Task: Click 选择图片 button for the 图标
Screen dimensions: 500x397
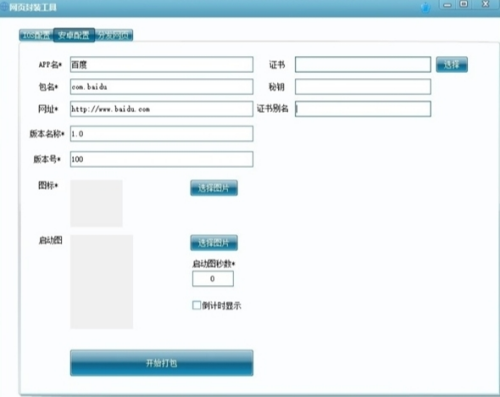Action: 214,188
